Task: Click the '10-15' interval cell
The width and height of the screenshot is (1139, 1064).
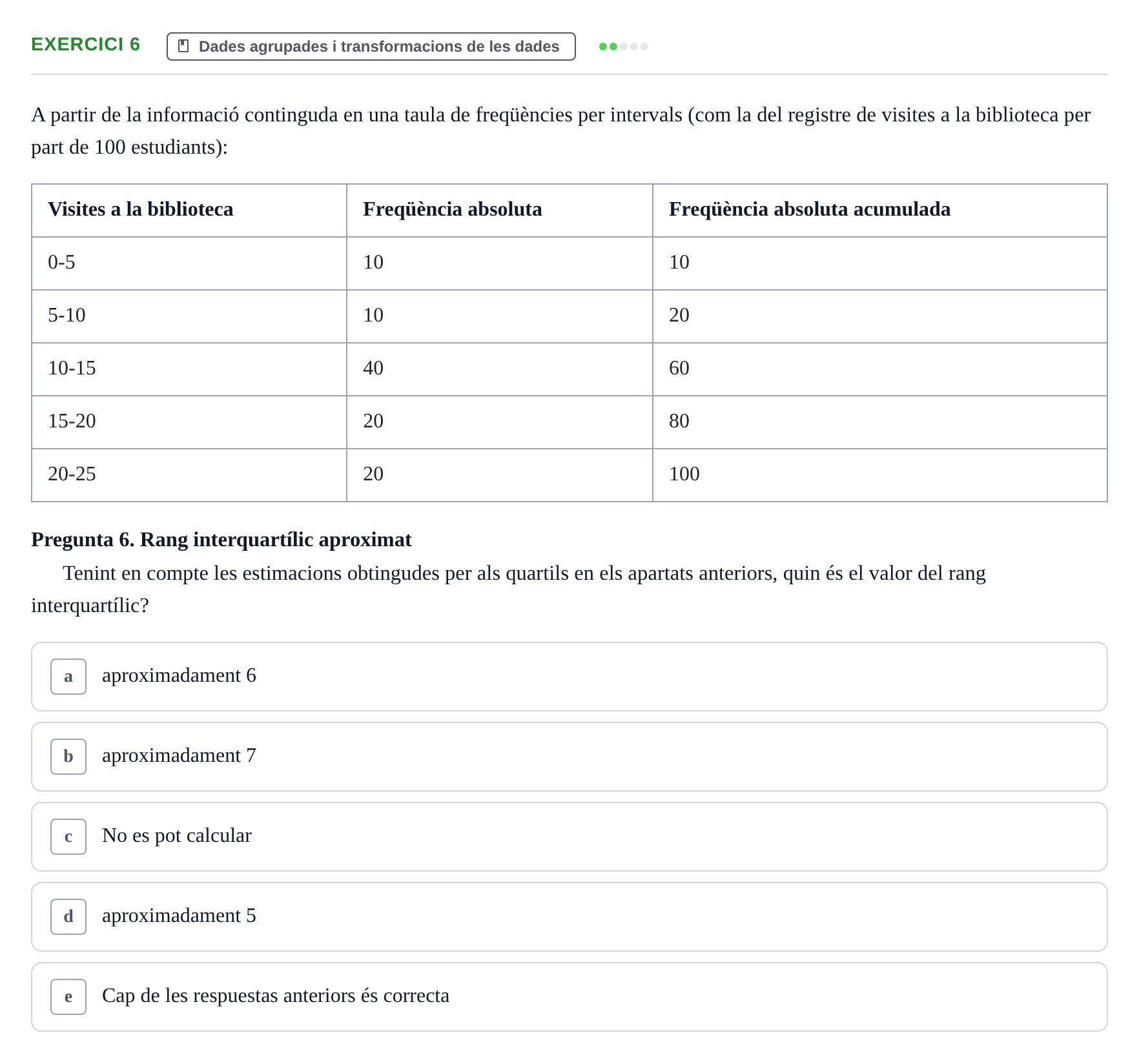Action: point(189,369)
